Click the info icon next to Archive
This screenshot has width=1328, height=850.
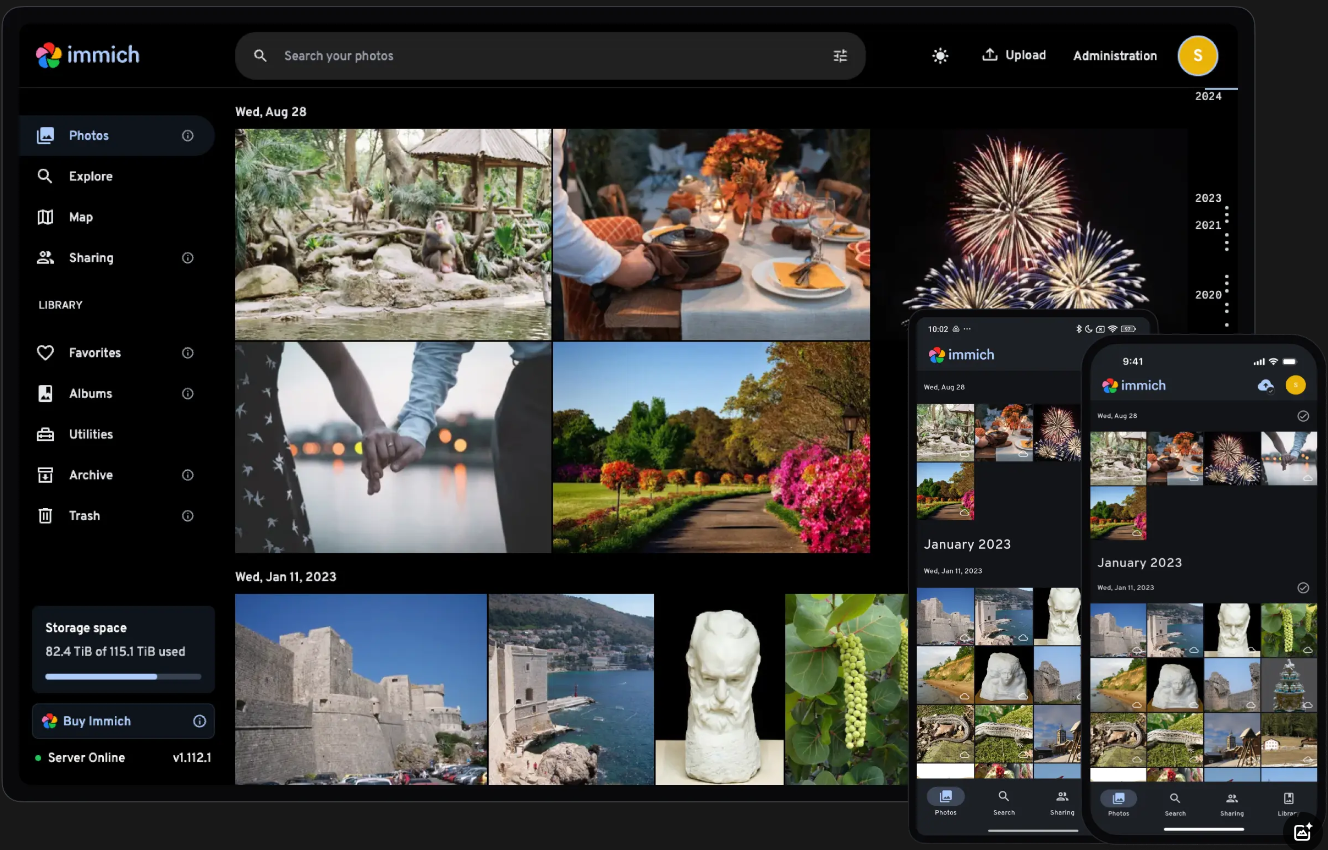click(x=188, y=475)
